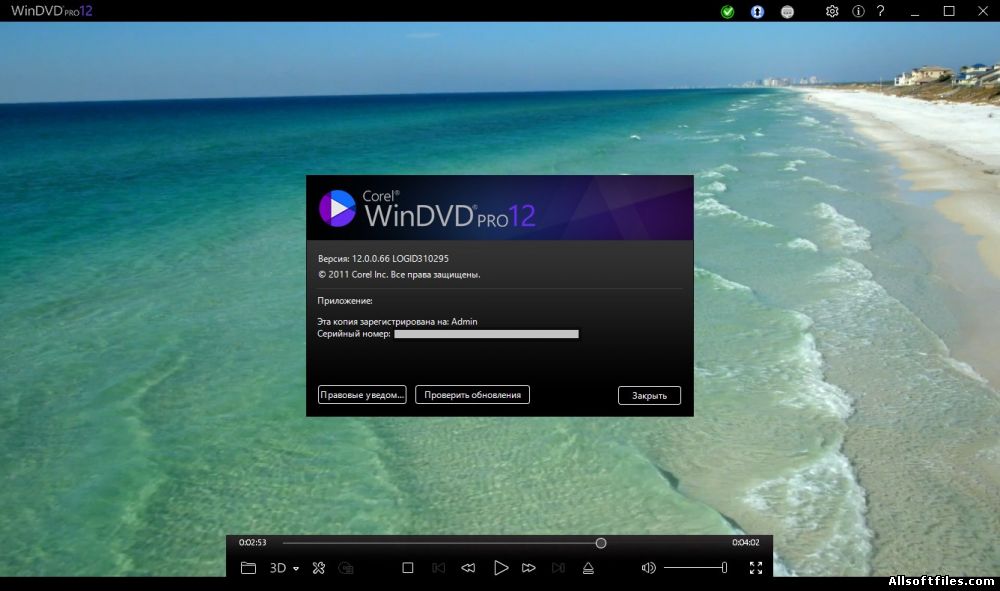Image resolution: width=1000 pixels, height=591 pixels.
Task: Expand the 3D options dropdown arrow
Action: point(296,569)
